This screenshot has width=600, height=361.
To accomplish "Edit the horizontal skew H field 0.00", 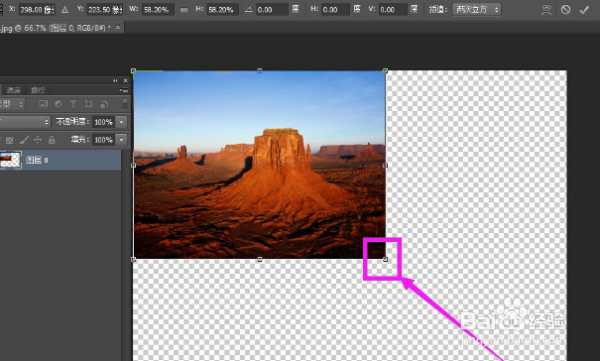I will (335, 10).
